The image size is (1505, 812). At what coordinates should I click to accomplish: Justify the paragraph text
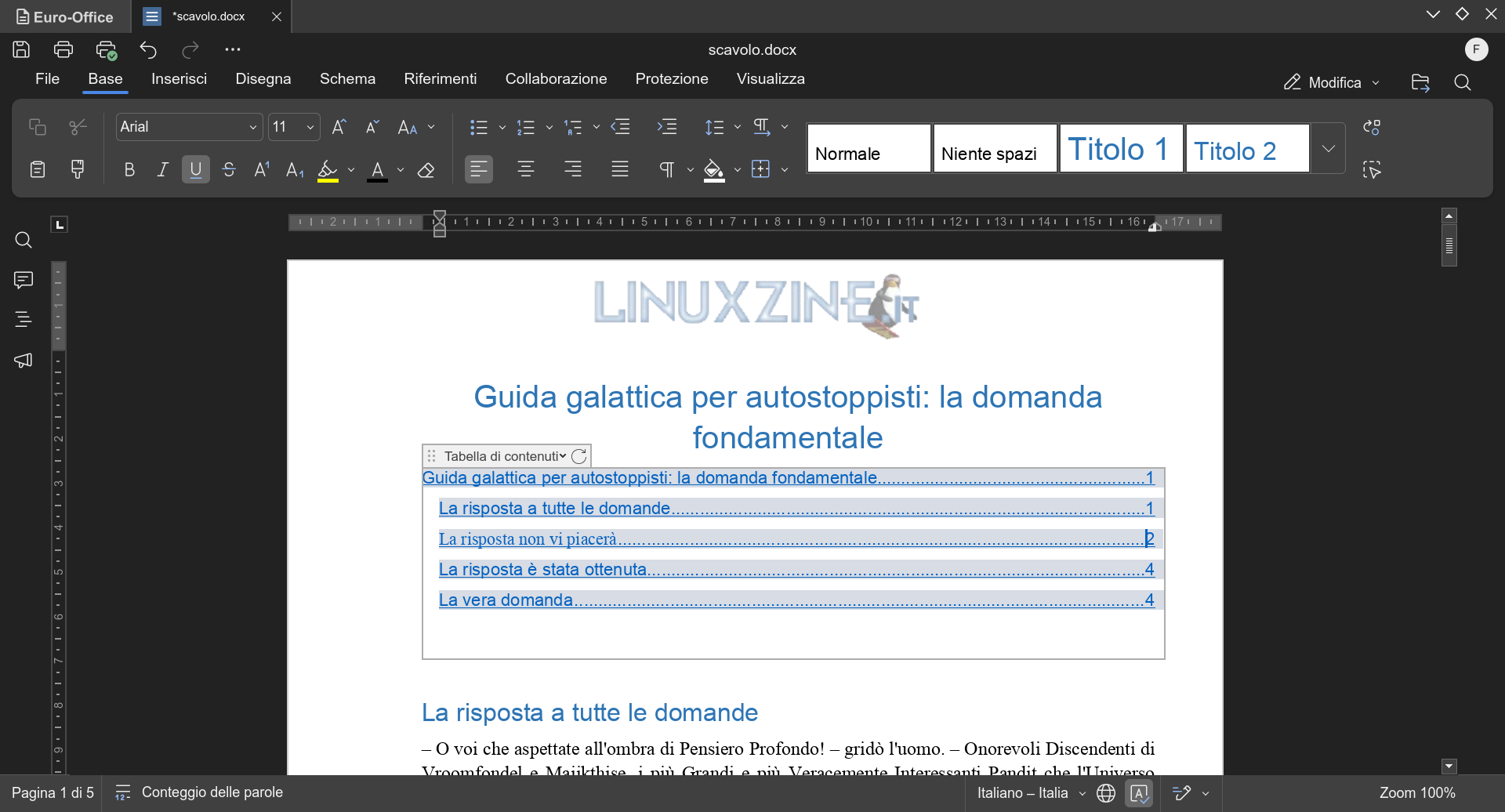point(620,169)
